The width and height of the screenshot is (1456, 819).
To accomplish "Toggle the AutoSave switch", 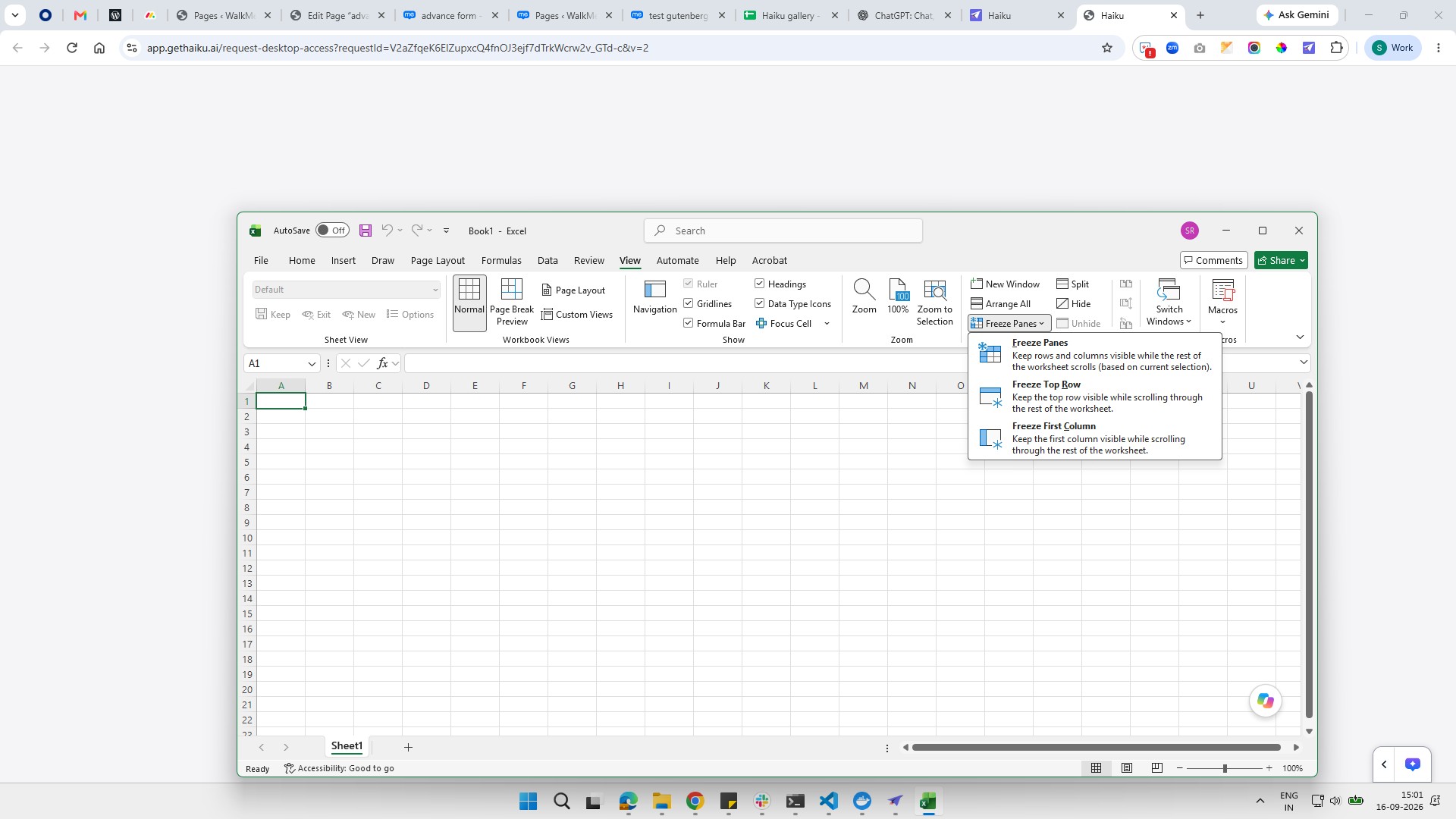I will point(332,231).
